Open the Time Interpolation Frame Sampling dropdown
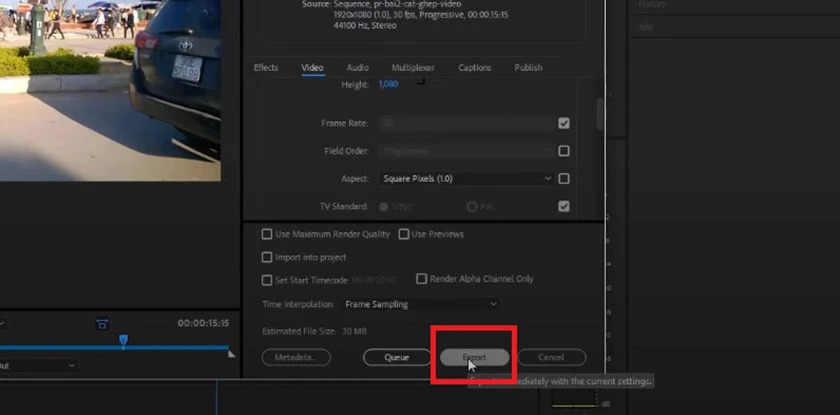The image size is (840, 415). pos(420,304)
